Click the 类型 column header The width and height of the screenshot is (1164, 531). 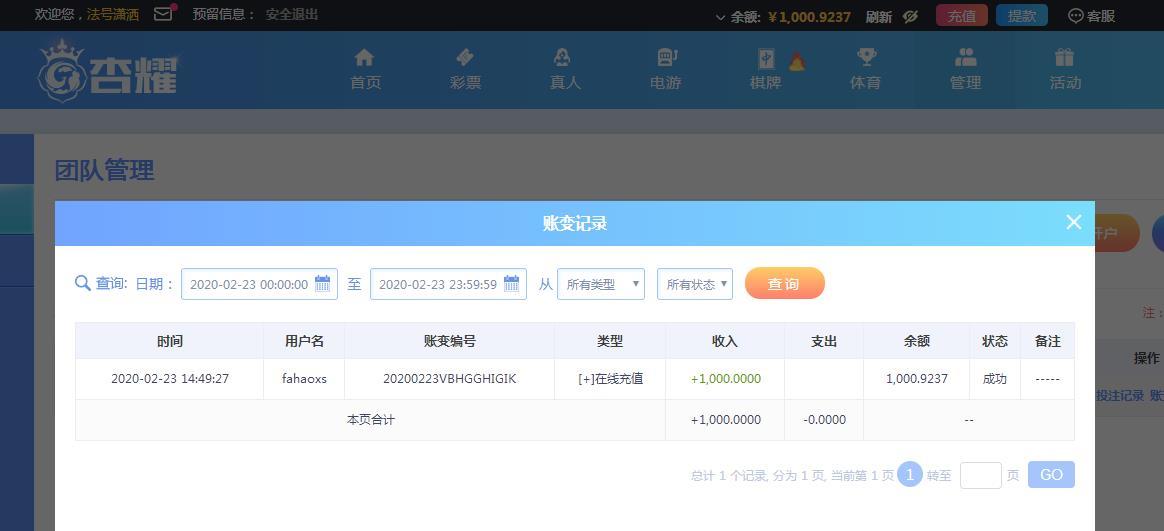click(x=610, y=341)
